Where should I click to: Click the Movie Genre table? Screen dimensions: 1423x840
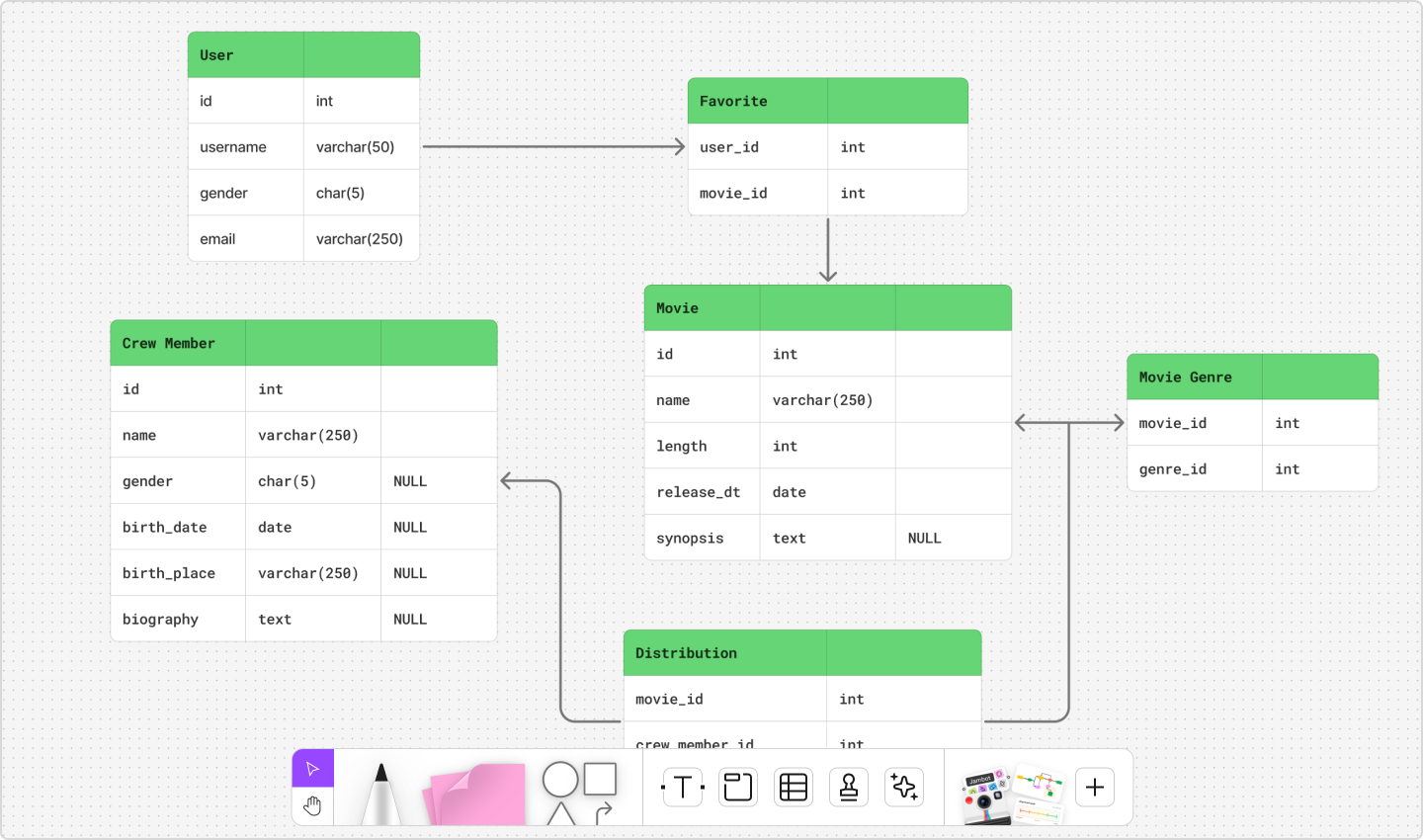(x=1252, y=422)
